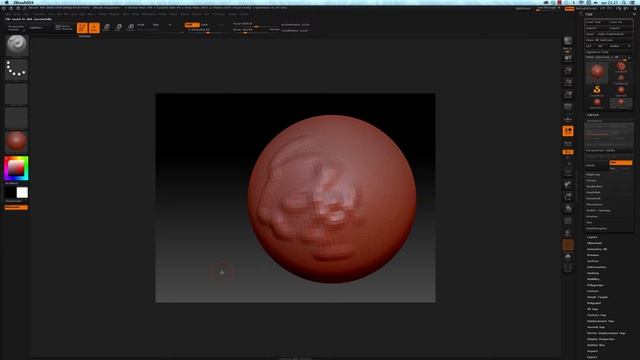The height and width of the screenshot is (360, 640).
Task: Select the Scale transform tool in top shelf
Action: pos(118,27)
